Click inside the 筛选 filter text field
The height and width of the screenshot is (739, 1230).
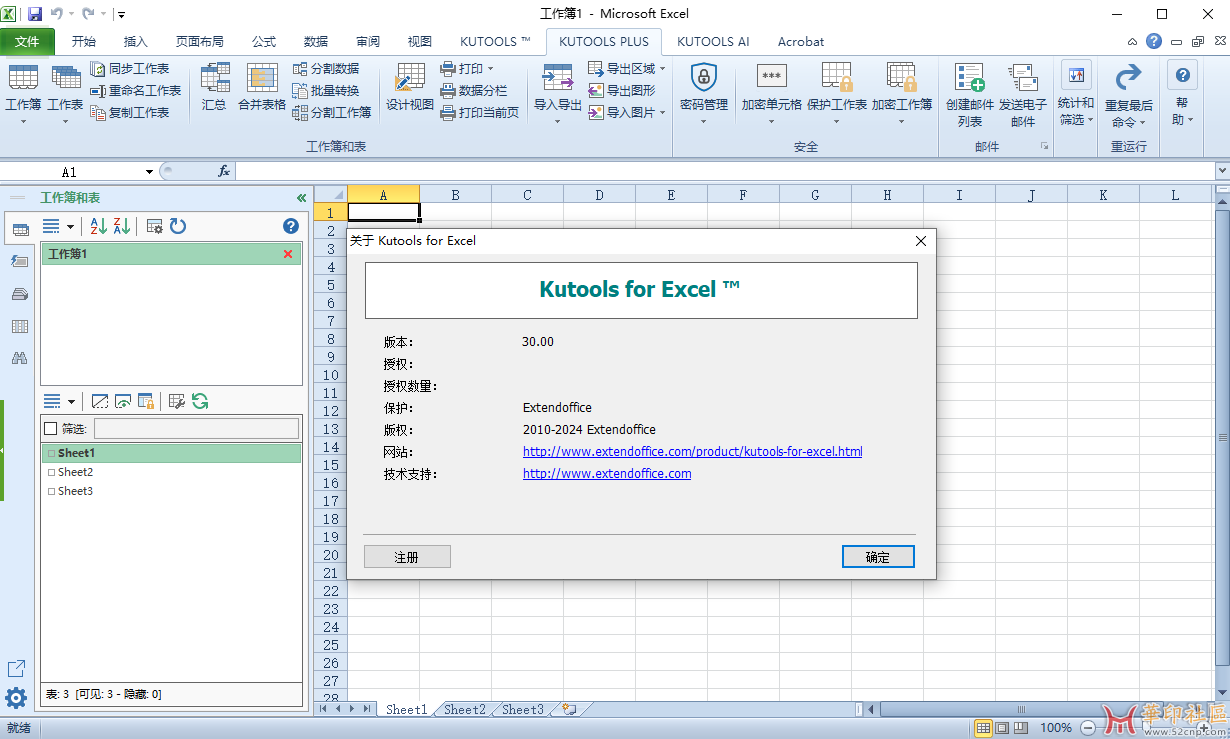pyautogui.click(x=196, y=429)
